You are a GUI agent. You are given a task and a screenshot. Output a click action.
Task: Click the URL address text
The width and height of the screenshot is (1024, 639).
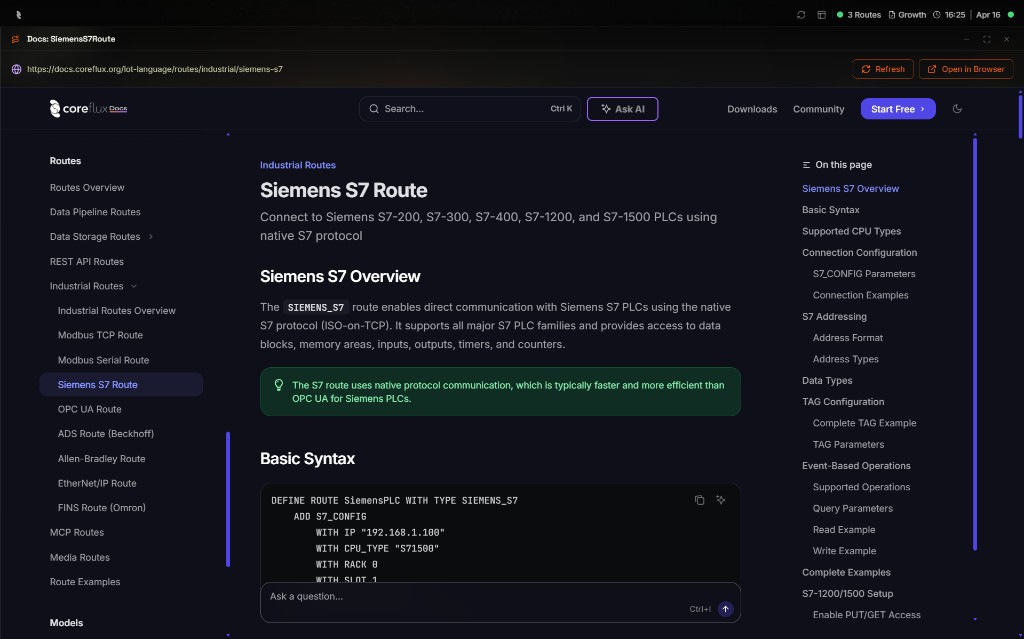(155, 69)
